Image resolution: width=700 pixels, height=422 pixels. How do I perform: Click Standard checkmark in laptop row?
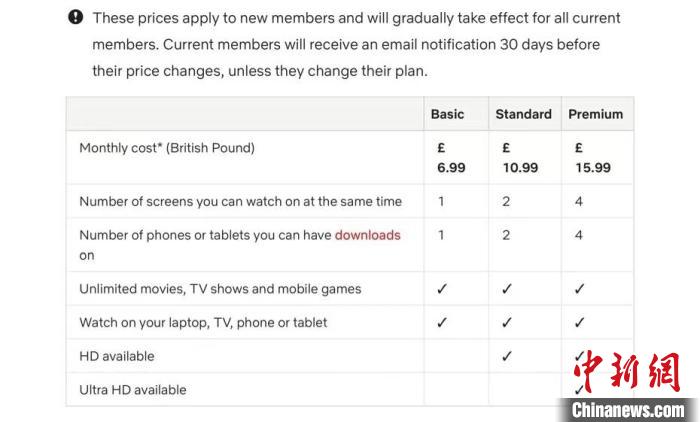point(506,323)
